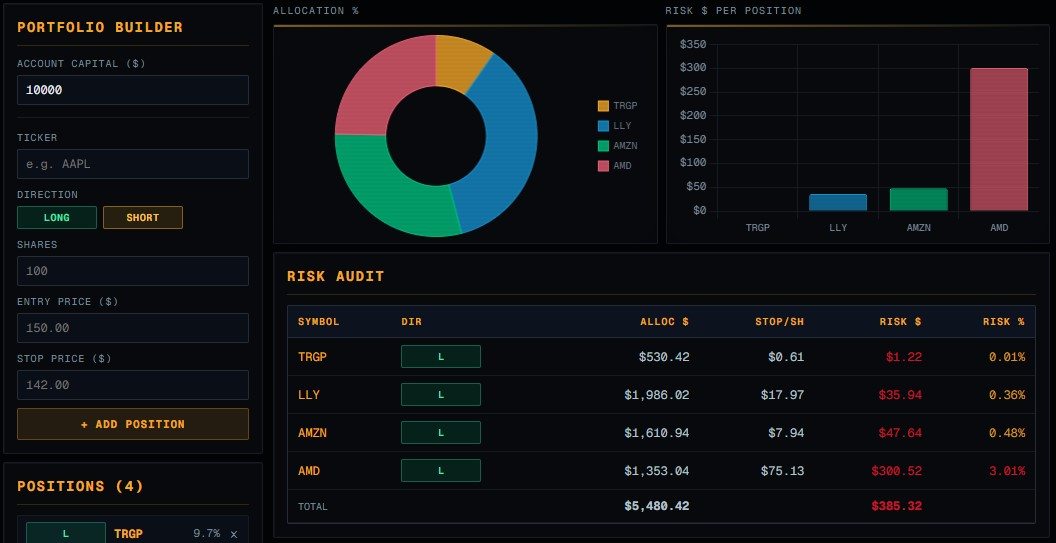Click the 9.7% value in the positions list
The height and width of the screenshot is (543, 1056).
(207, 534)
